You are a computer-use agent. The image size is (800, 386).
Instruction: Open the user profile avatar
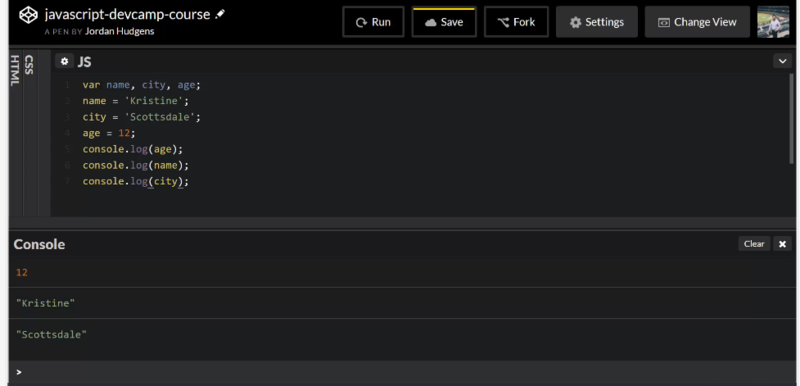(x=773, y=22)
